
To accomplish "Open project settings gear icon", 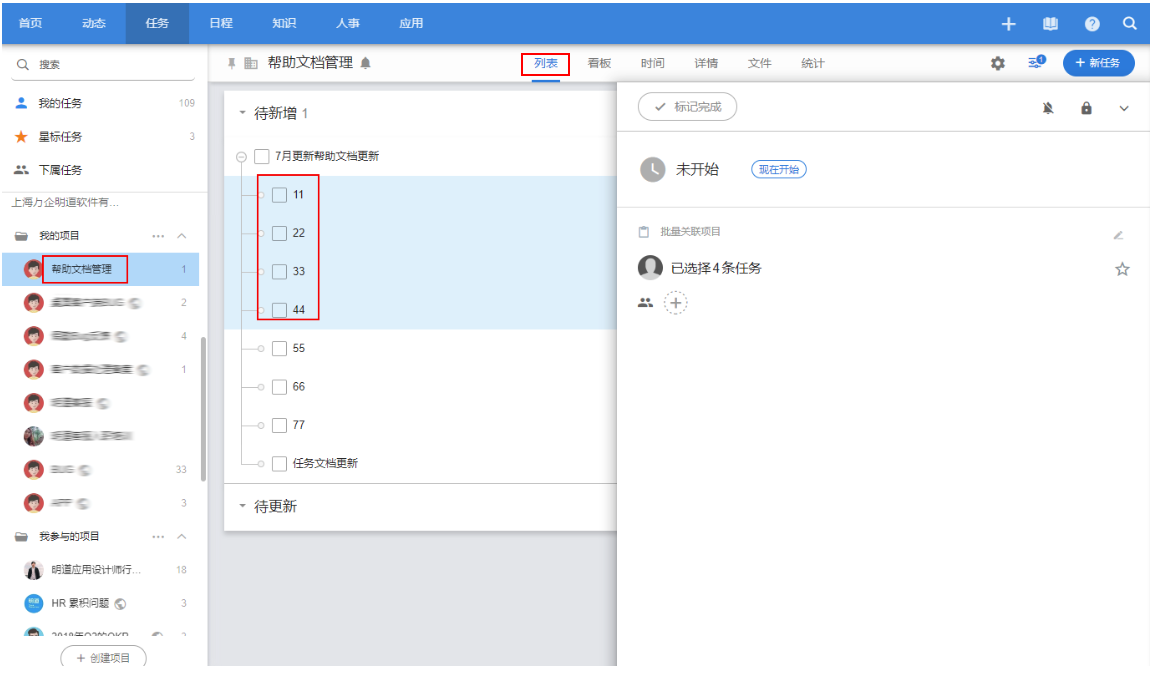I will point(997,63).
